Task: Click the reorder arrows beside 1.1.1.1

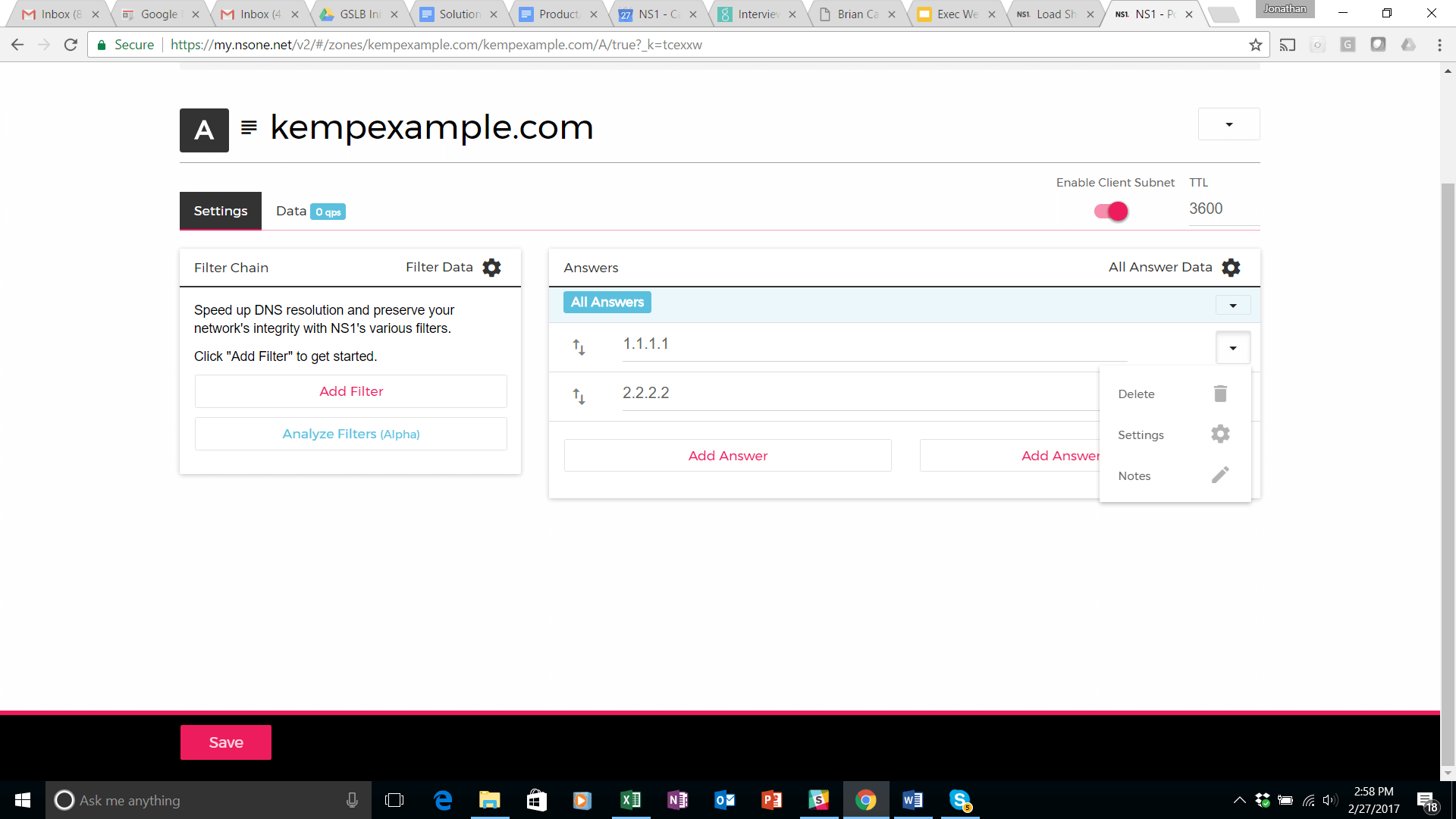Action: [579, 347]
